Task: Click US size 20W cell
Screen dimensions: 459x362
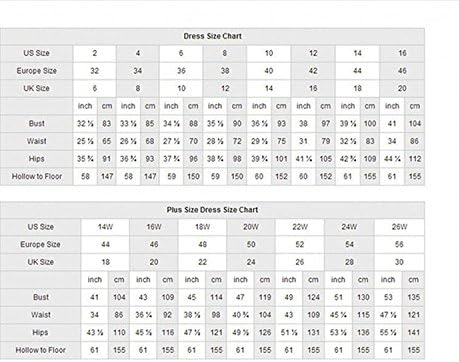Action: [x=251, y=227]
